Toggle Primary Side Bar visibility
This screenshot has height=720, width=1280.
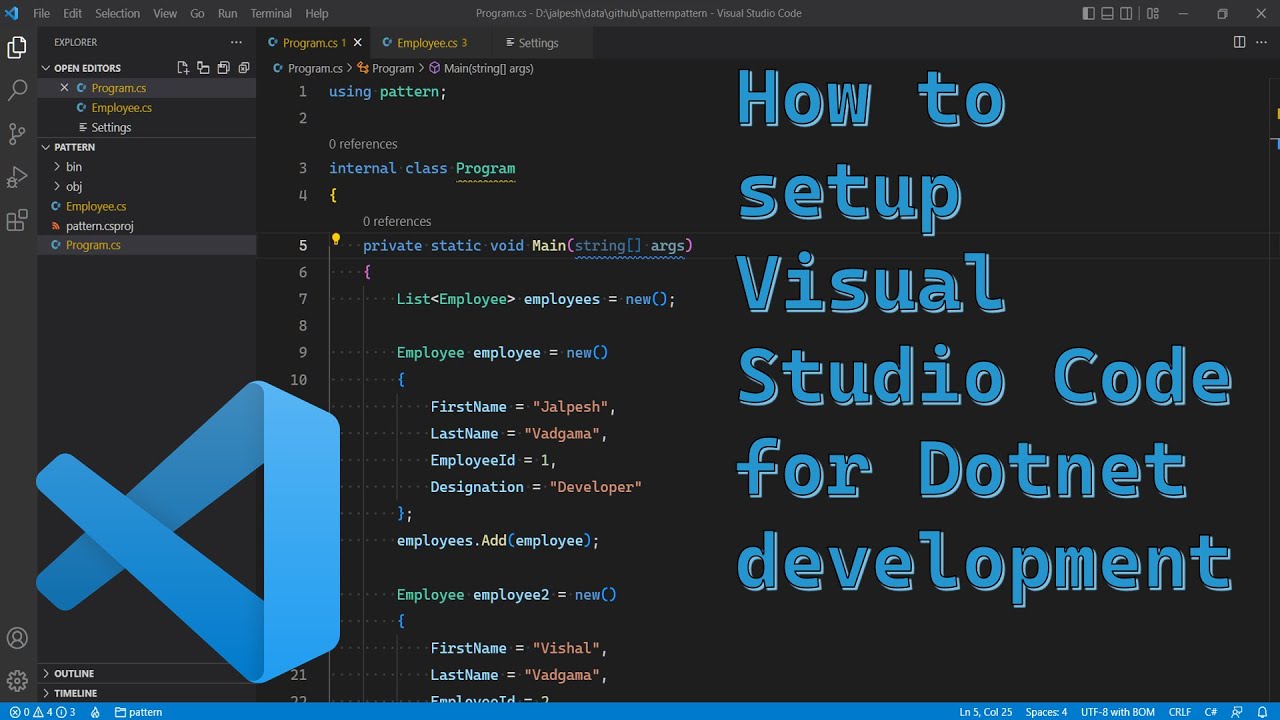pos(1089,13)
